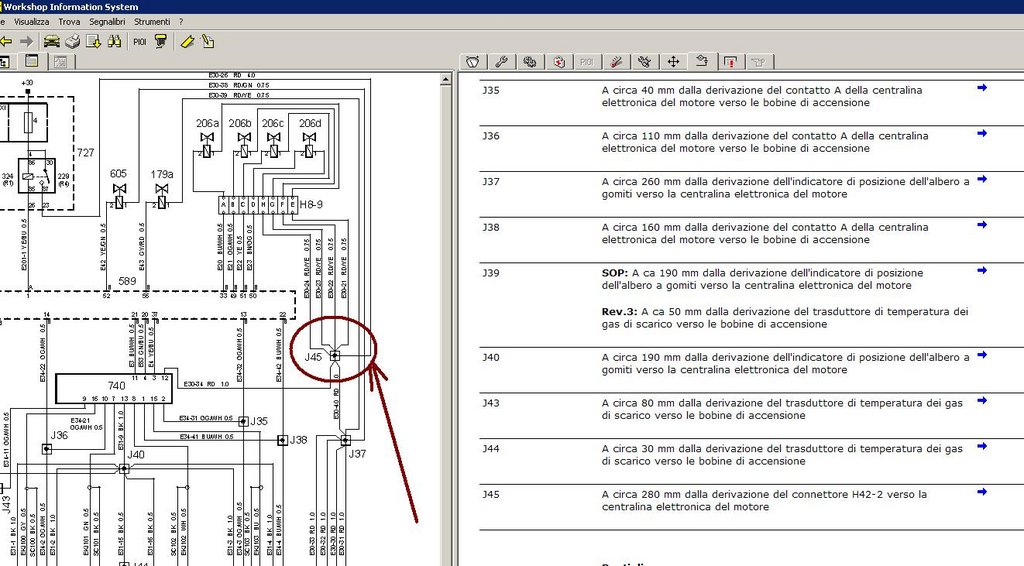
Task: Click the J45 junction in wiring diagram
Action: click(335, 356)
